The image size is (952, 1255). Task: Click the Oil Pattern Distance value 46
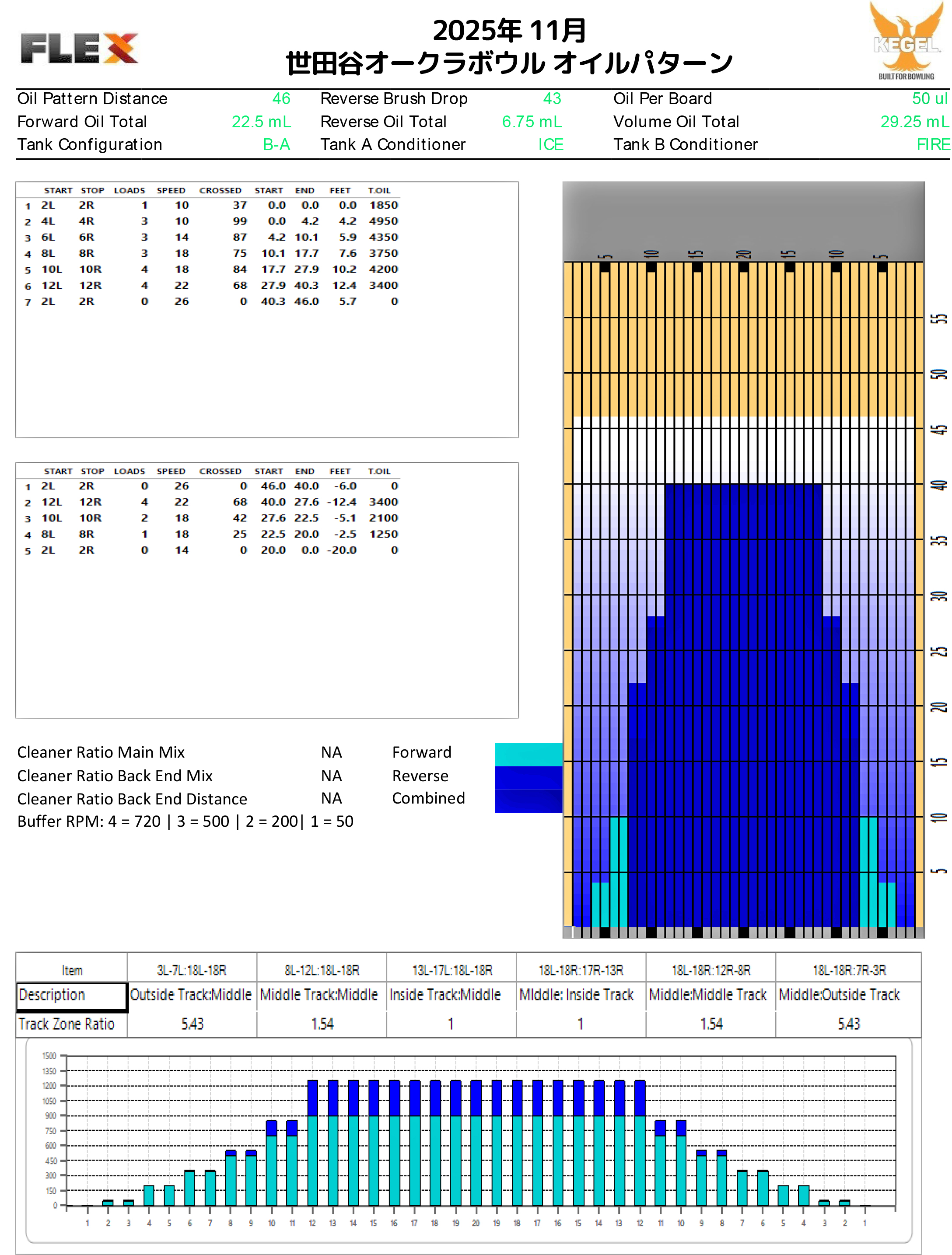[281, 99]
